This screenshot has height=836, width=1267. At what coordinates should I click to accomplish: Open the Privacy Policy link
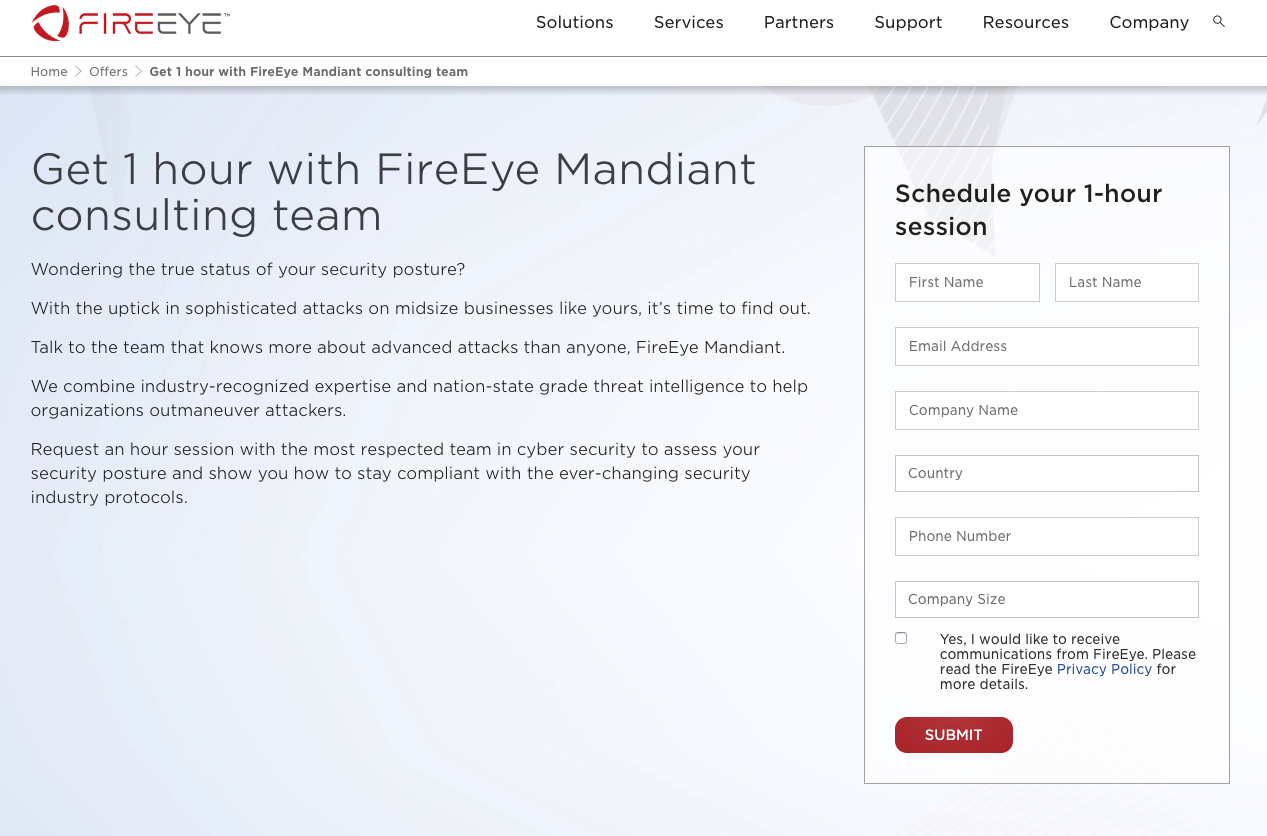click(x=1104, y=669)
